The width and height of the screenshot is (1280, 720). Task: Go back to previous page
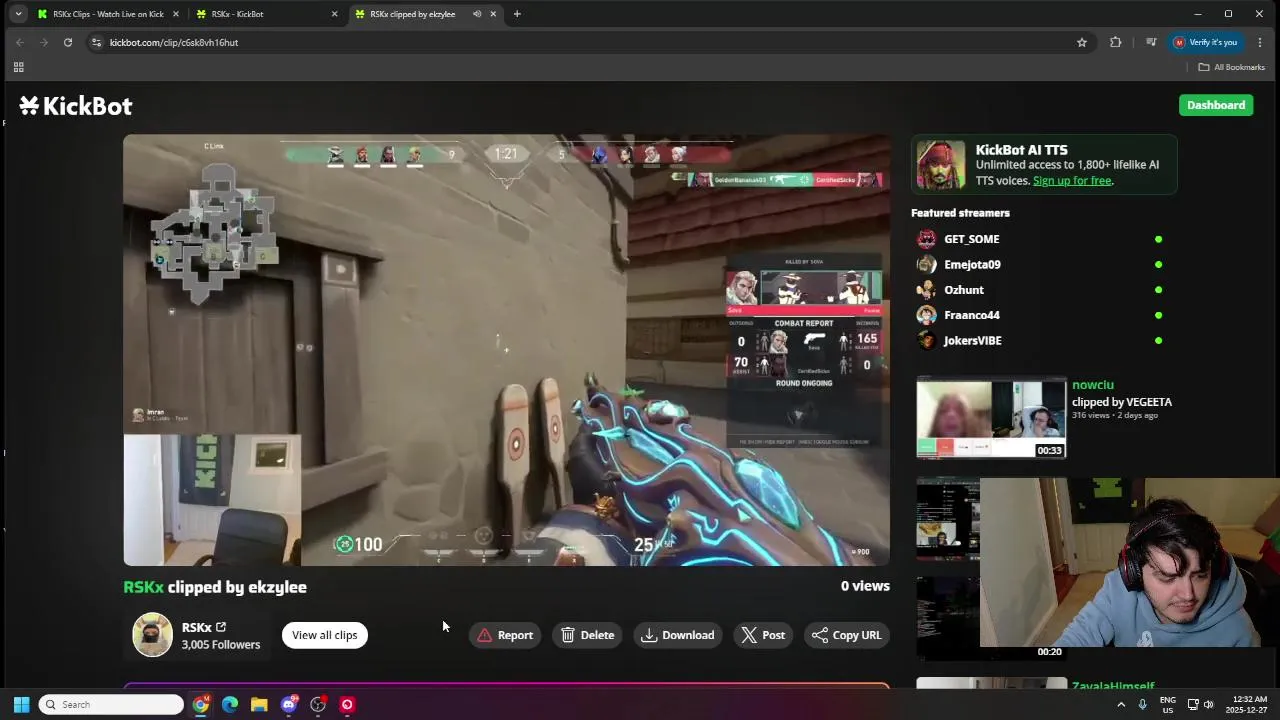(x=19, y=42)
